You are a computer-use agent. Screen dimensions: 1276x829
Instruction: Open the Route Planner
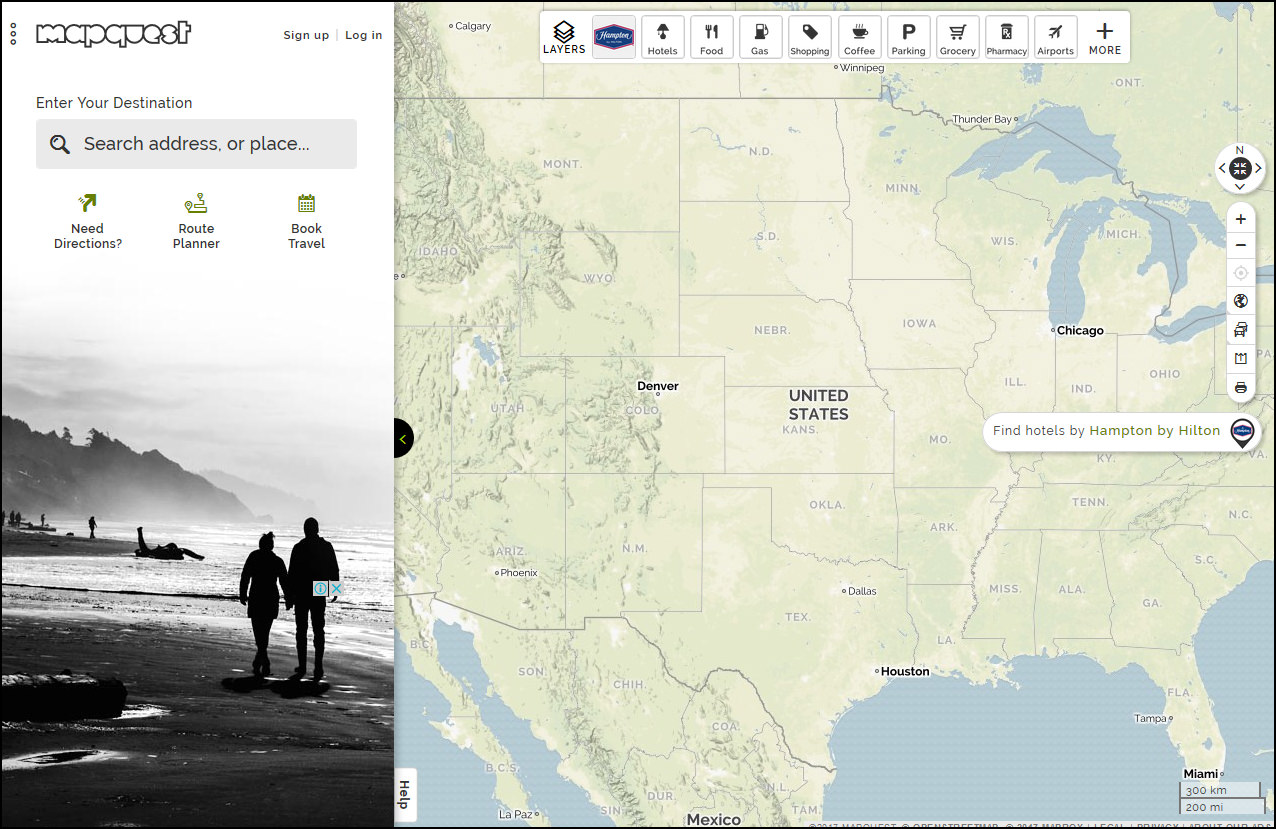[196, 222]
